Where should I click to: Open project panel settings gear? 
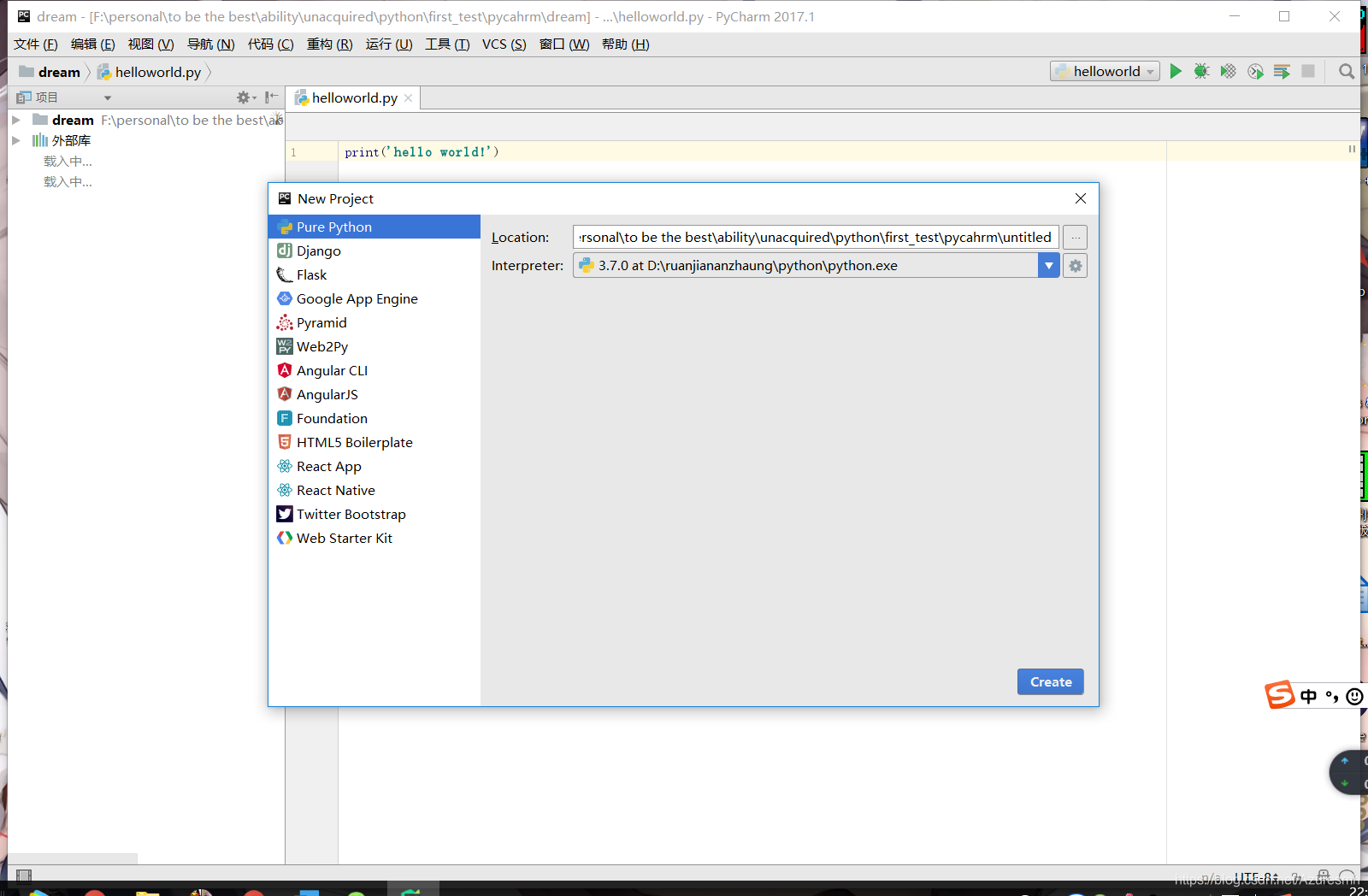[245, 97]
